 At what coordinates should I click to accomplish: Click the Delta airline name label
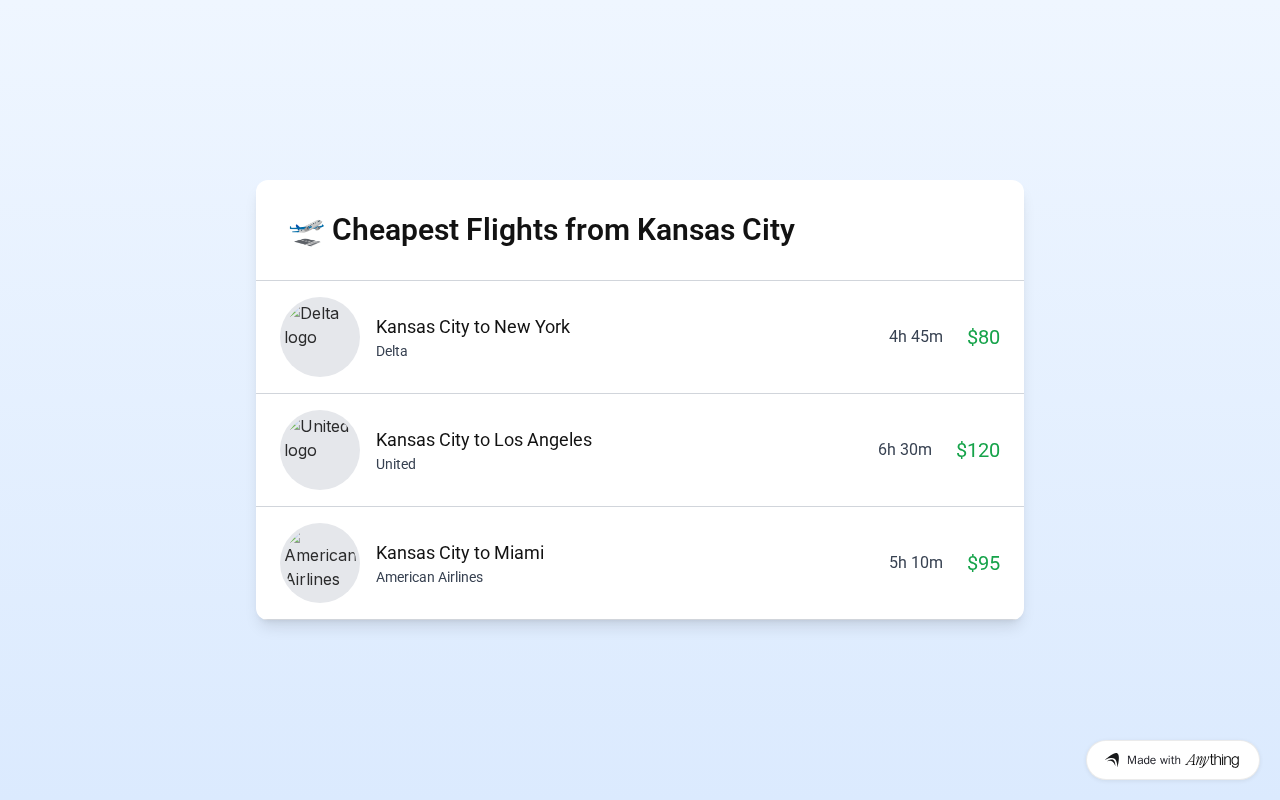coord(392,351)
